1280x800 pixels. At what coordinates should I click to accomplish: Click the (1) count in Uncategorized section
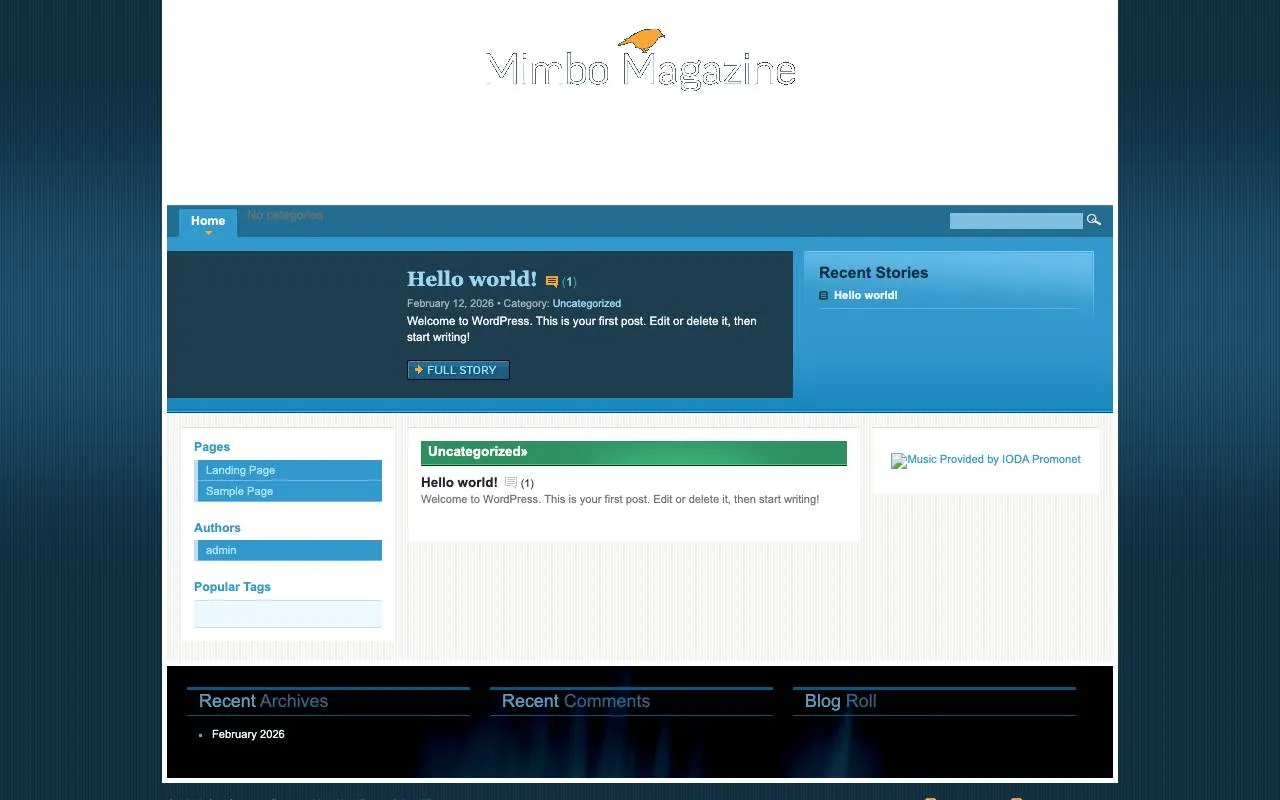[x=527, y=484]
